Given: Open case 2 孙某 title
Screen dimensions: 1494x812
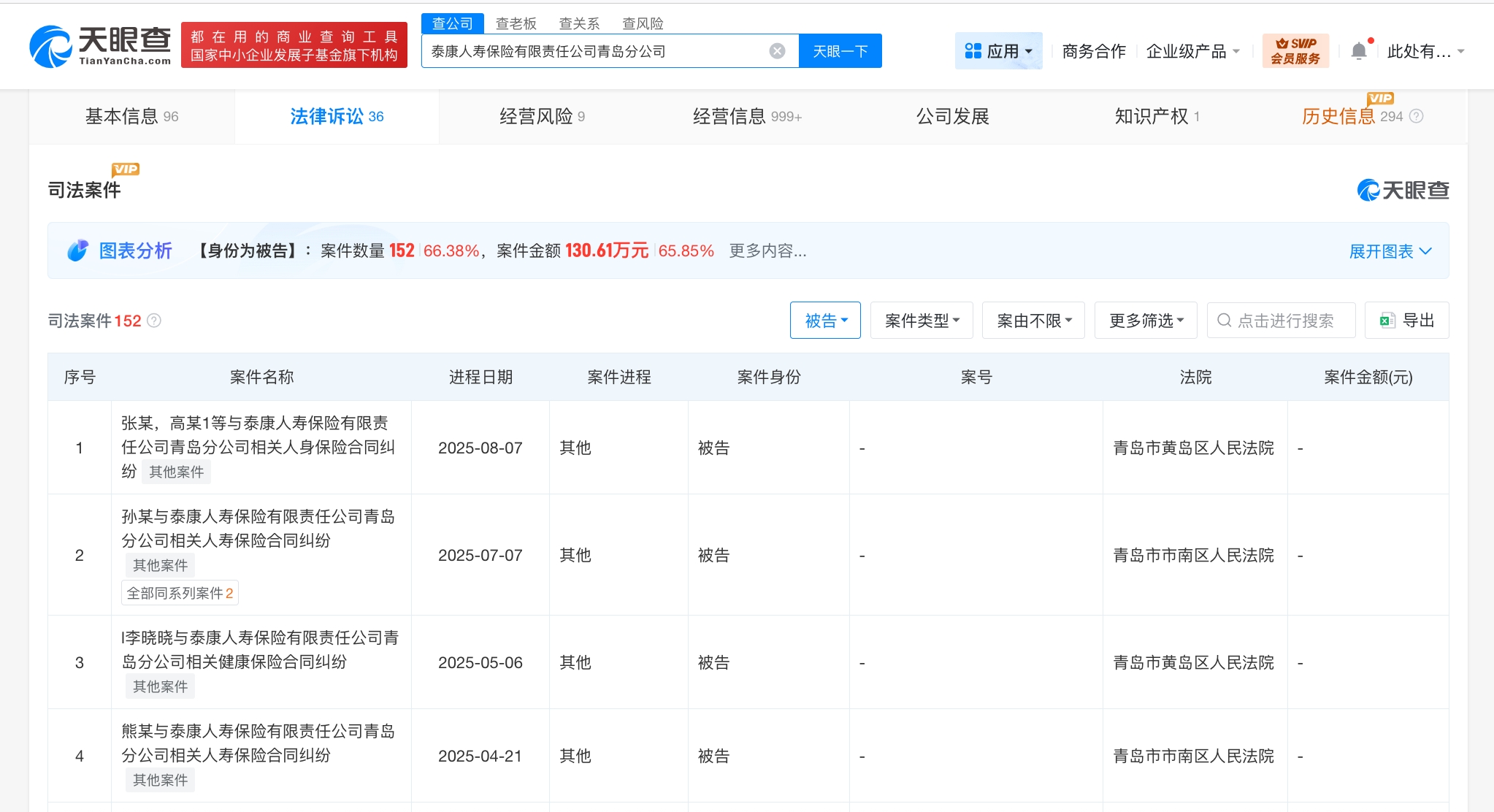Looking at the screenshot, I should pos(258,529).
